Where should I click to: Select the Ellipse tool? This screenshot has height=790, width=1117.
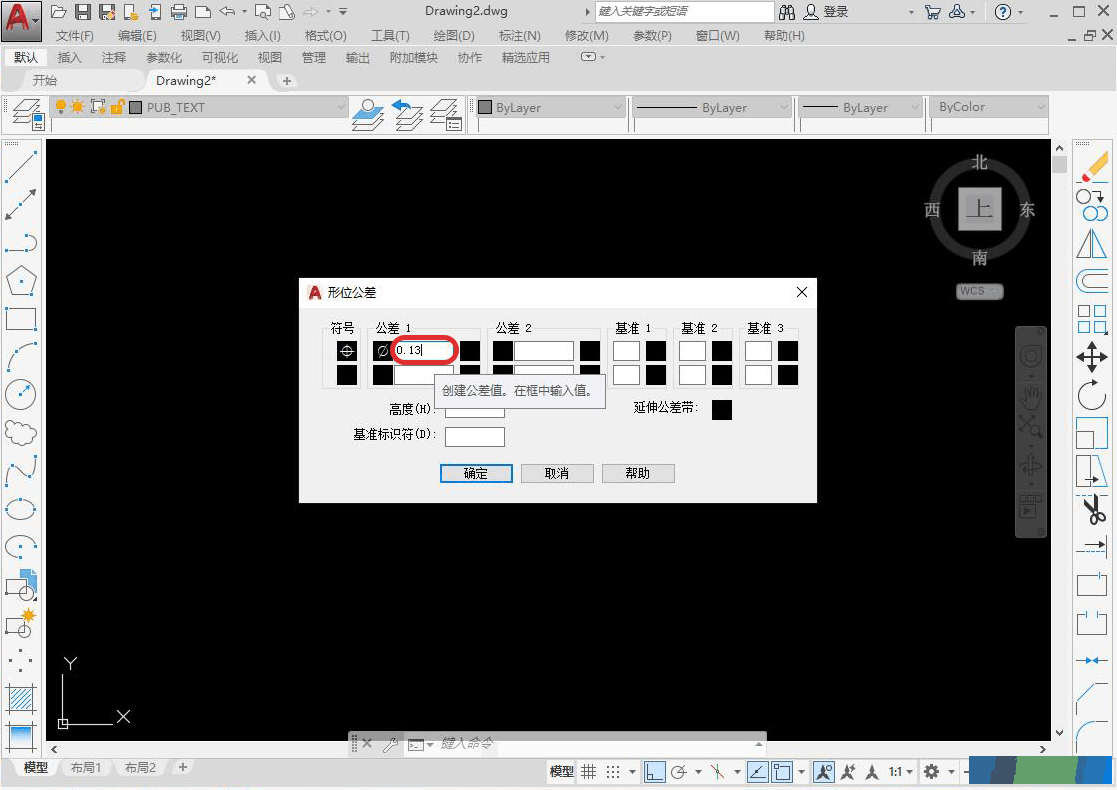tap(21, 509)
